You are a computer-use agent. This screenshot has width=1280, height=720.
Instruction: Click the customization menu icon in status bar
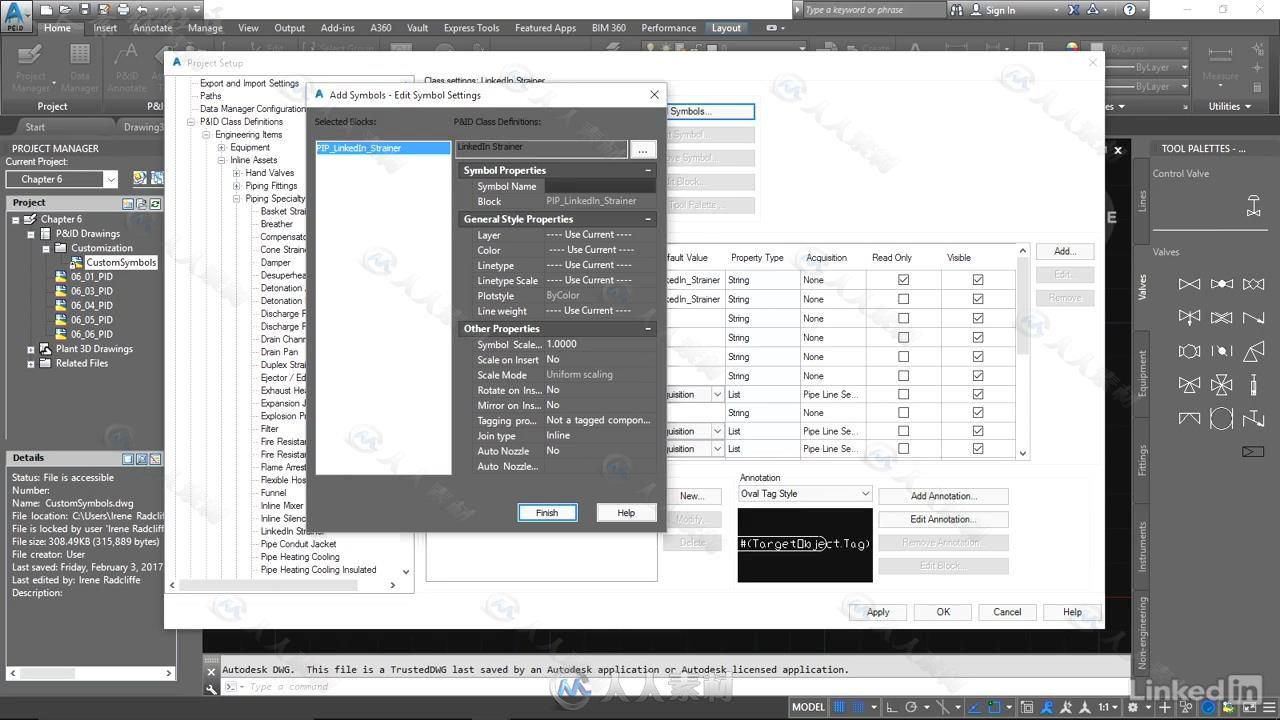1268,707
